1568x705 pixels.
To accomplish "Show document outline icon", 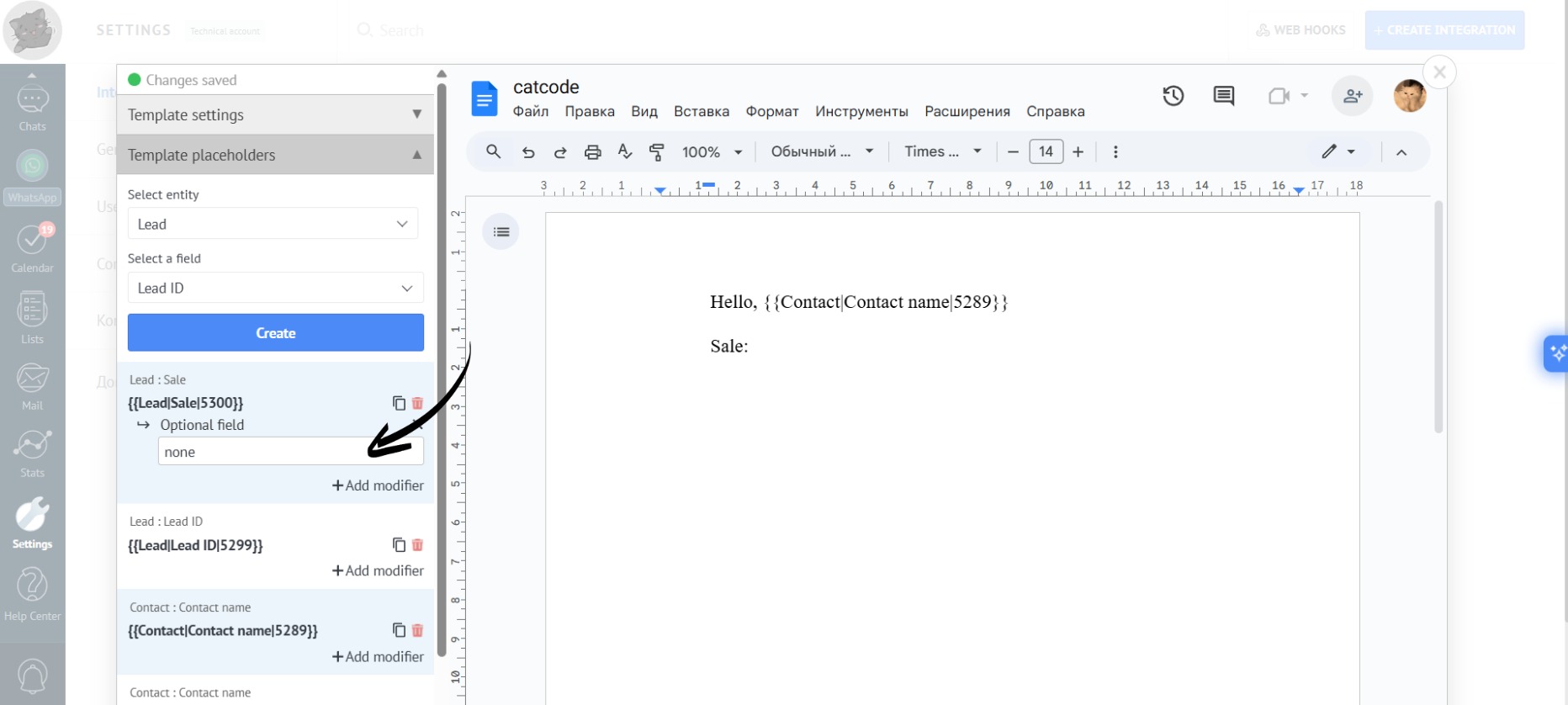I will coord(501,232).
